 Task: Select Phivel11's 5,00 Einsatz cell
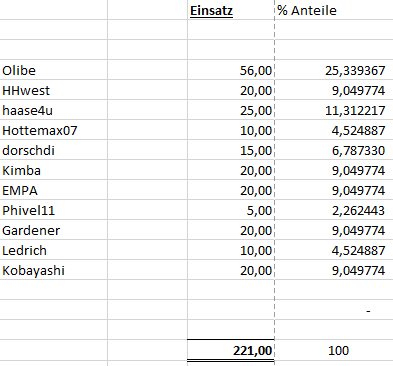click(231, 210)
